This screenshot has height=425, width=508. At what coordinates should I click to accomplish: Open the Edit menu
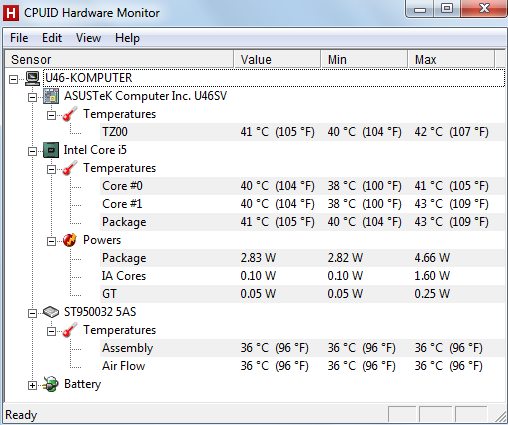click(52, 38)
